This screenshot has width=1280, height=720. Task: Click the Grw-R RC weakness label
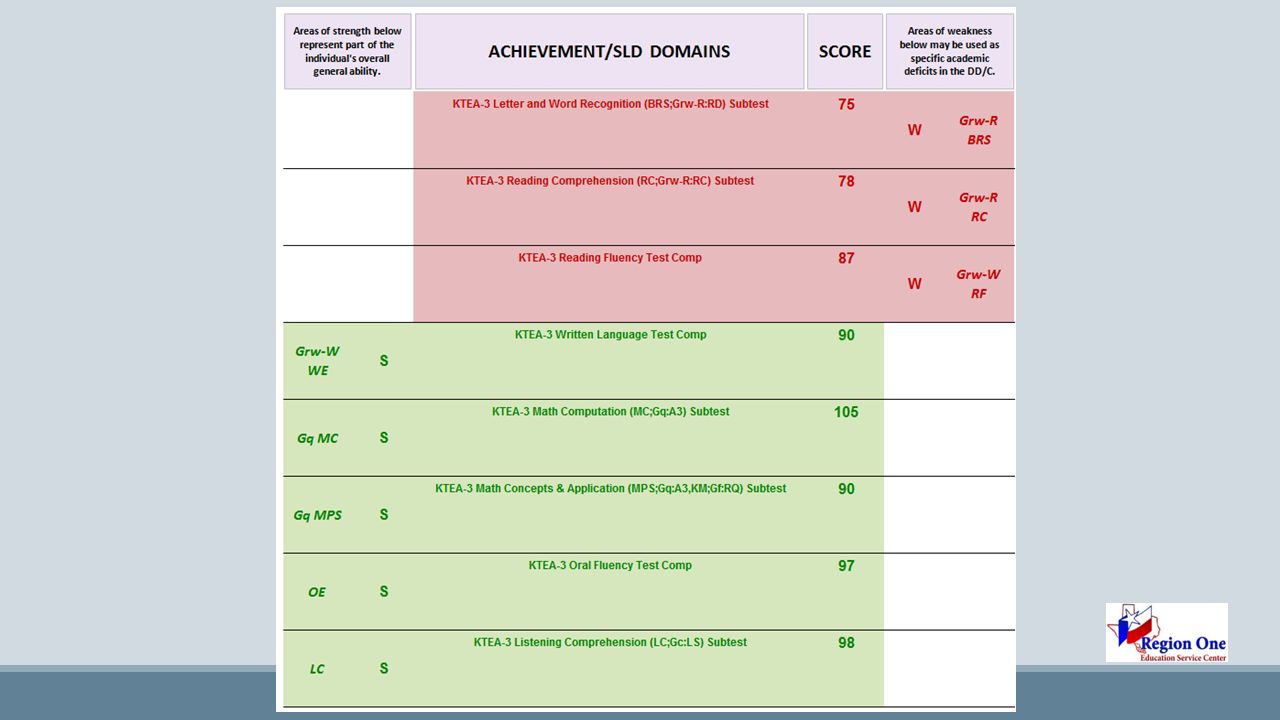tap(978, 207)
